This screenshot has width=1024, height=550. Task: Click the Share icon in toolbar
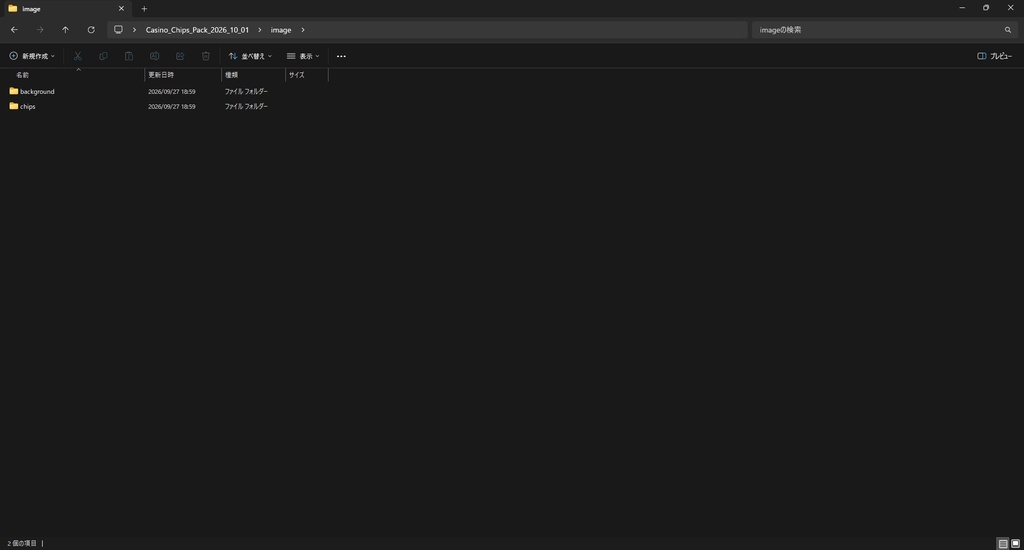(180, 56)
